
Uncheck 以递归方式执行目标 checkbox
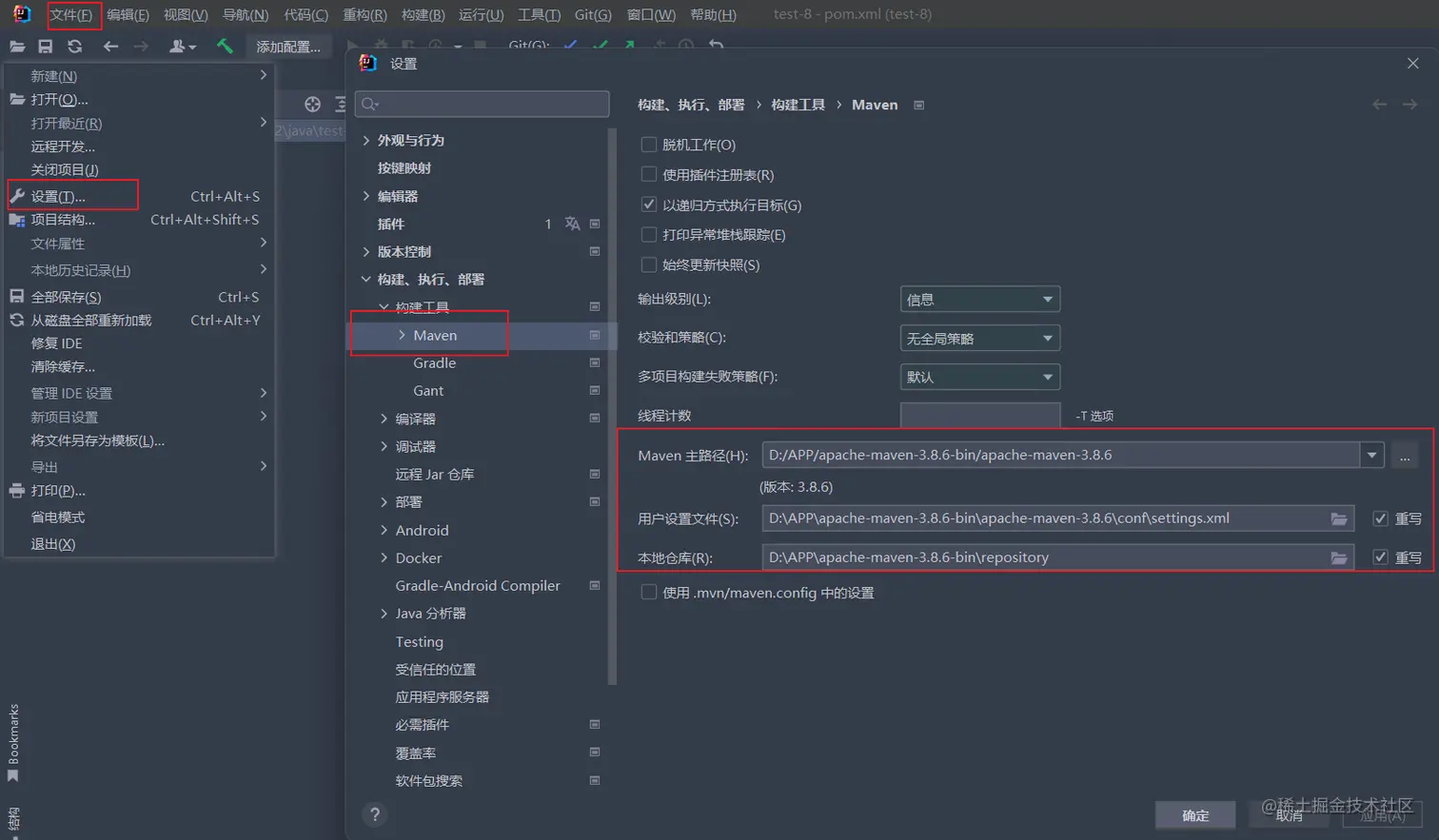(649, 205)
